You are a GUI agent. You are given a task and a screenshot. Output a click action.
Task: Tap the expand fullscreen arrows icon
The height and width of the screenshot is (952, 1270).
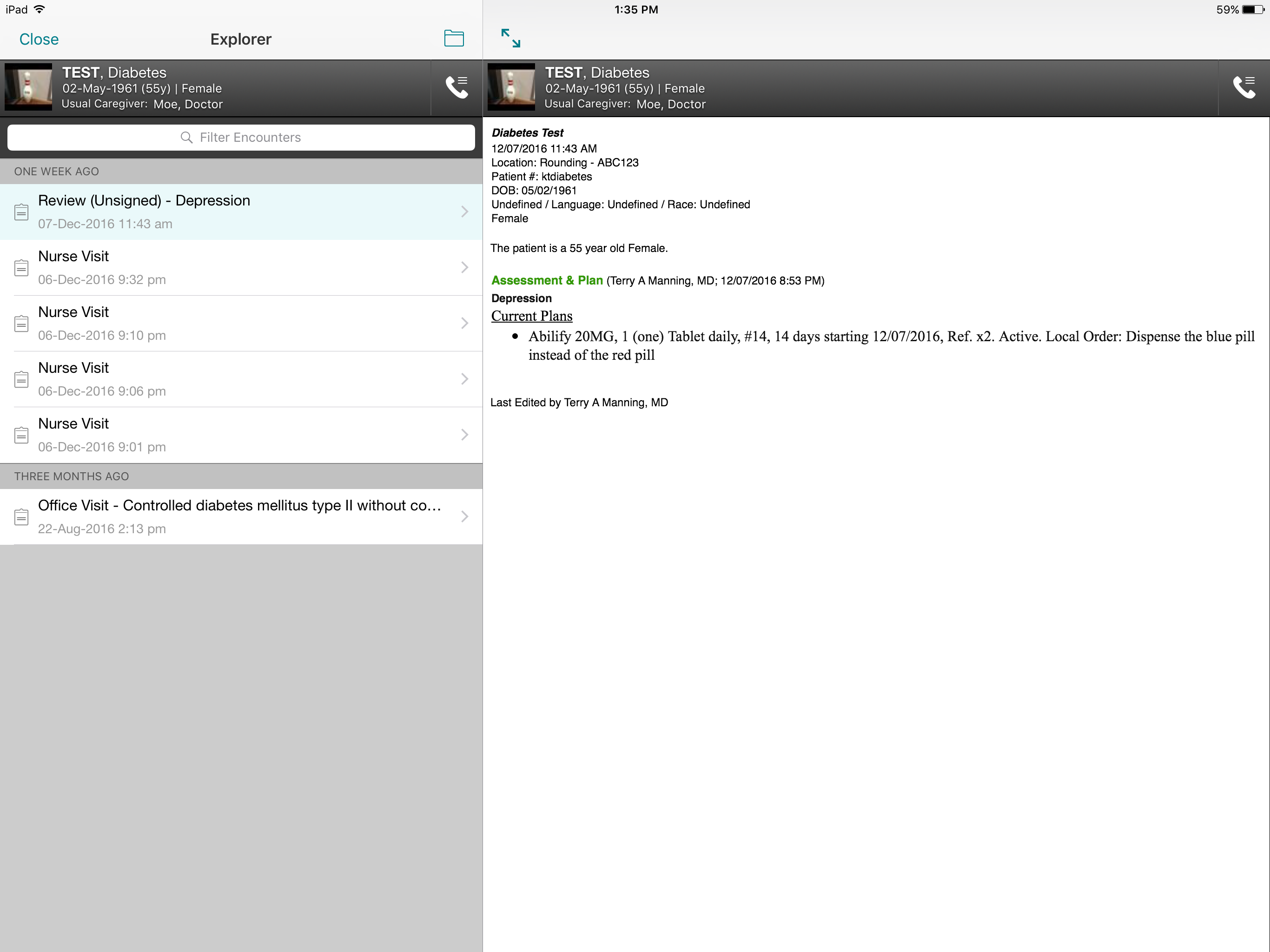pos(510,39)
